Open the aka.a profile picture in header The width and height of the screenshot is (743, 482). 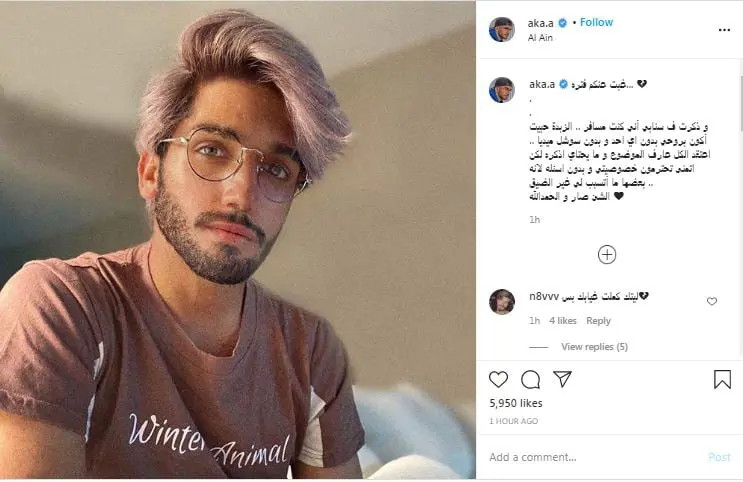502,29
